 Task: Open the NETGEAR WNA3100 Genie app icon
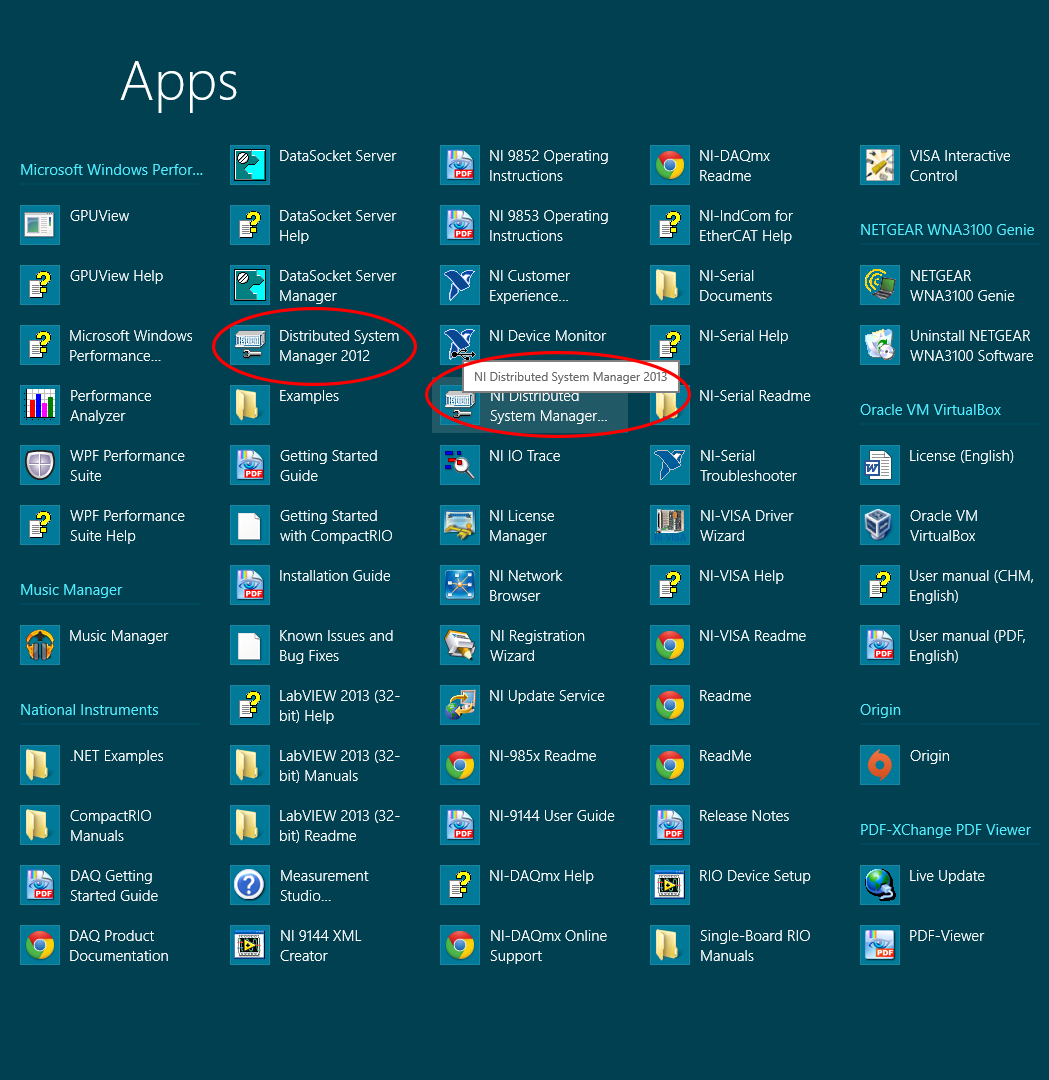[880, 285]
